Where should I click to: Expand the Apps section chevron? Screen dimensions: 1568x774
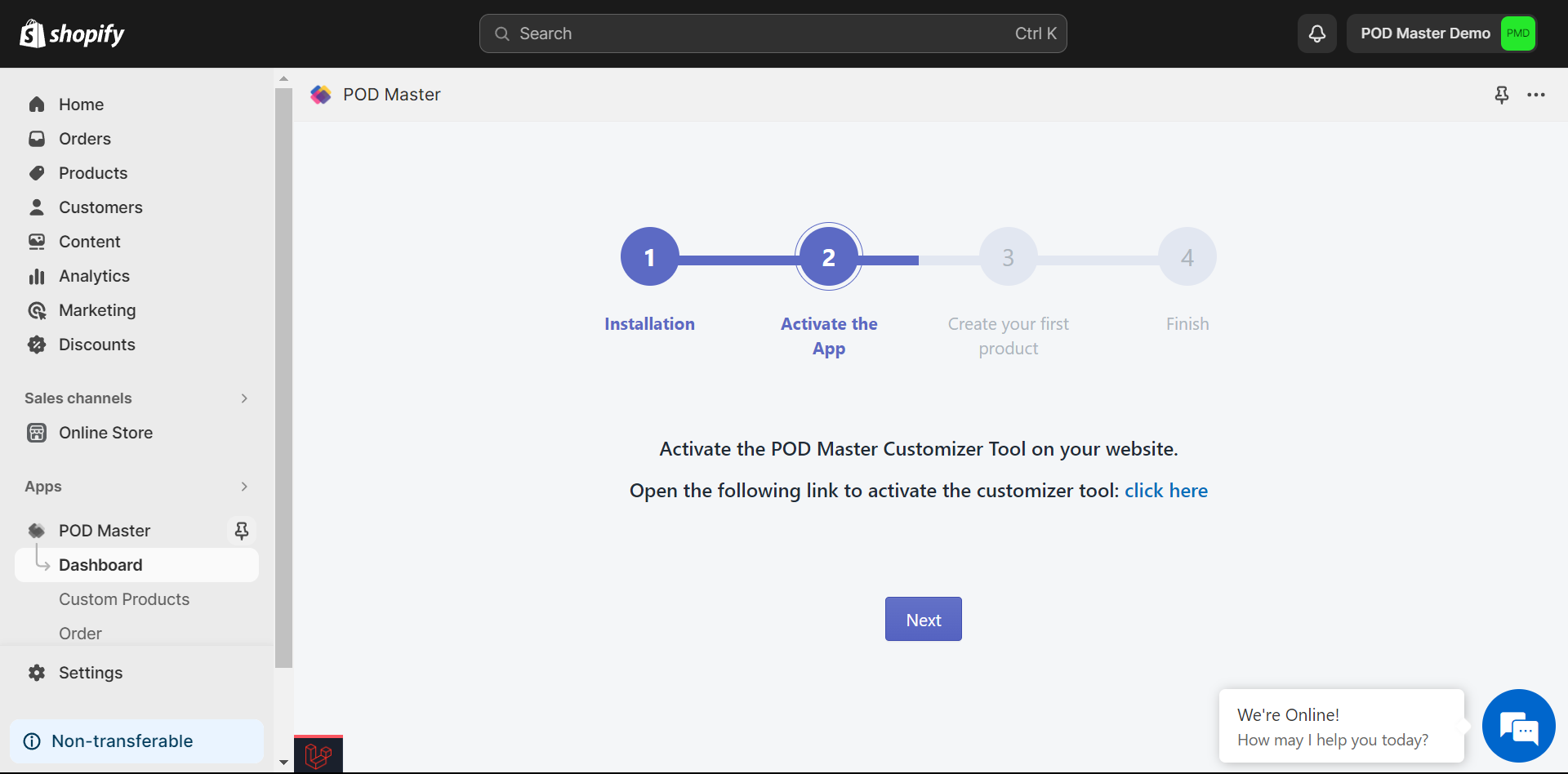(244, 487)
